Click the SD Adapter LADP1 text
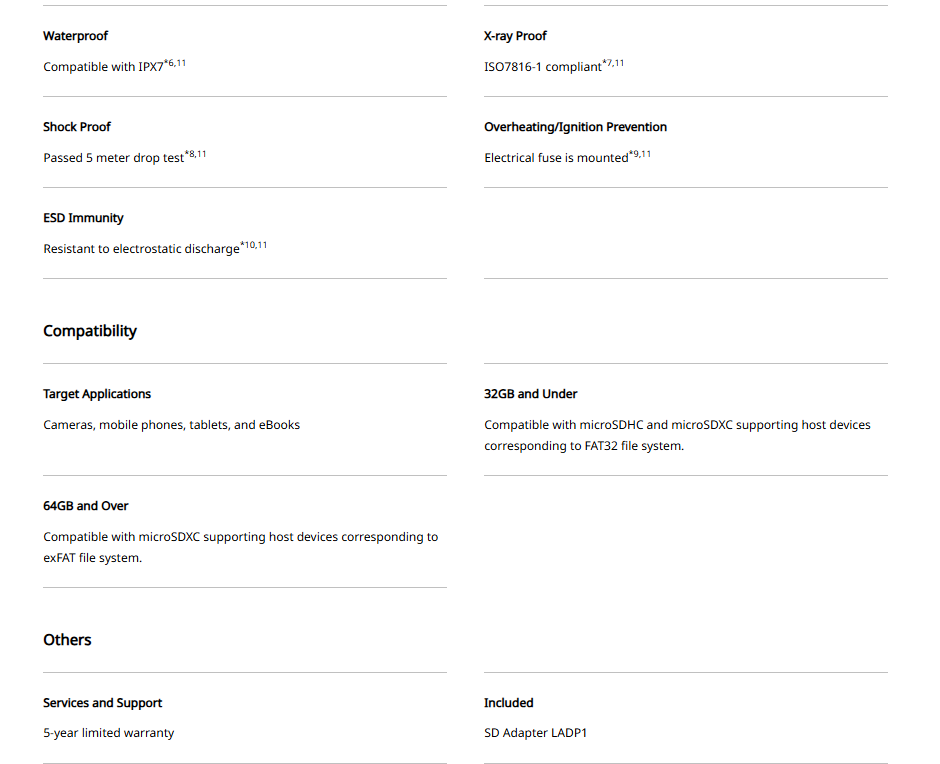940x764 pixels. coord(536,733)
